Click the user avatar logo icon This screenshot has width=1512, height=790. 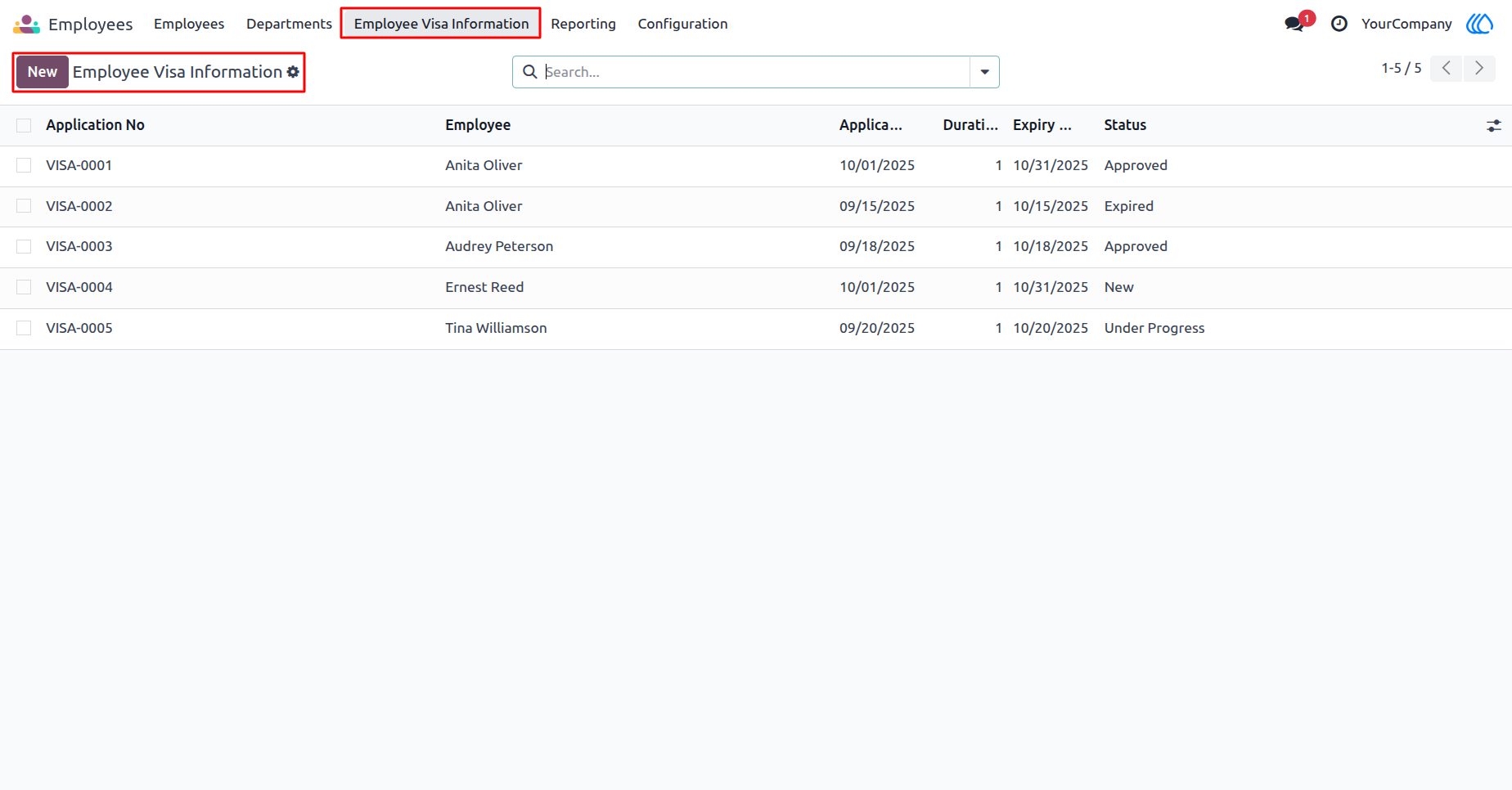[x=1479, y=24]
